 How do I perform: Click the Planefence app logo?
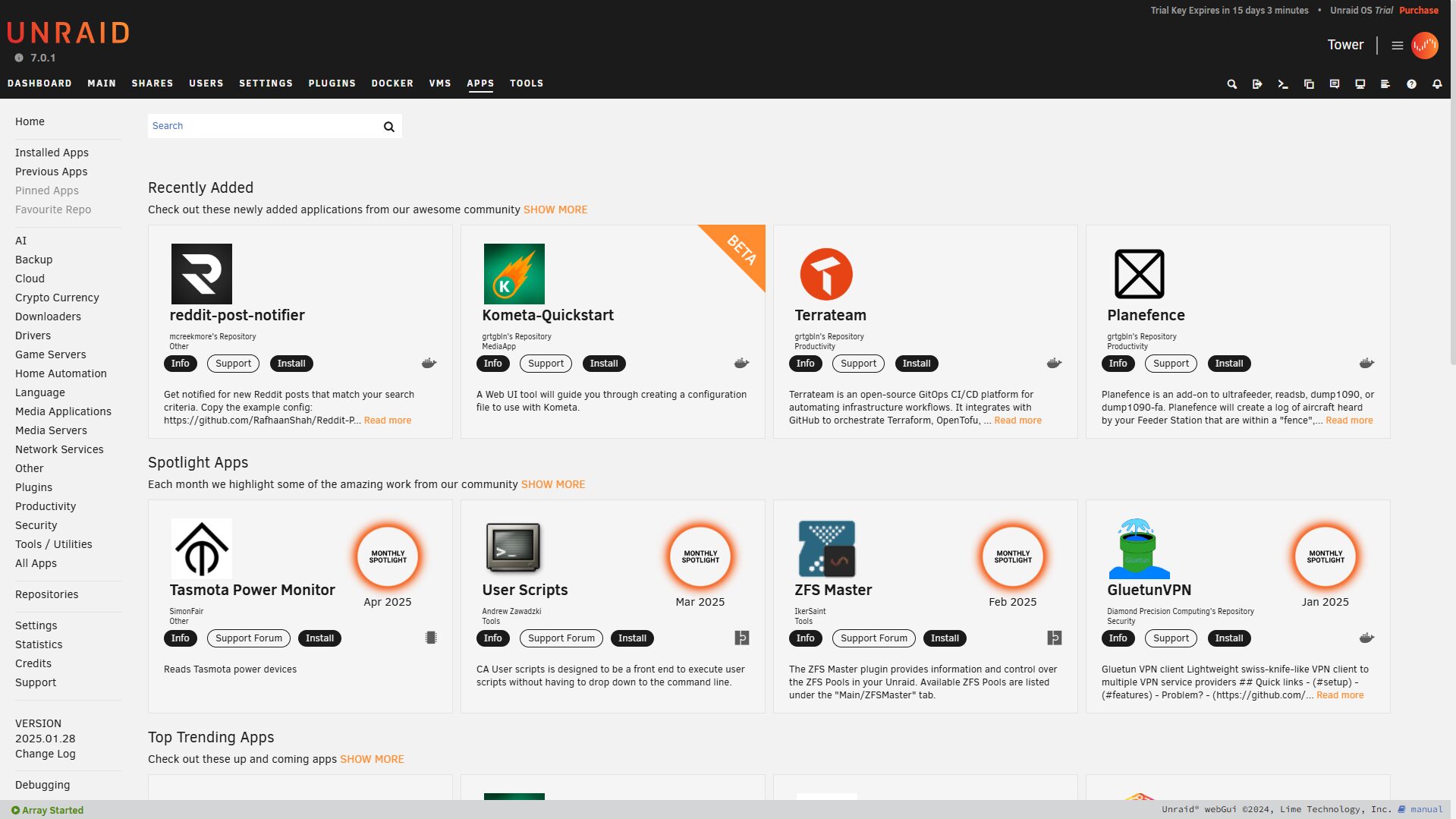[x=1140, y=274]
